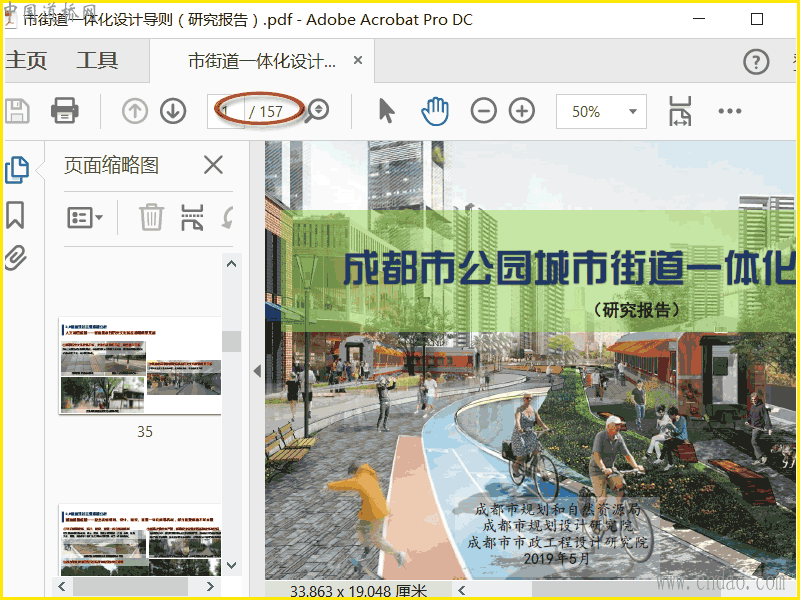Close the 页面缩略图 panel

(213, 165)
